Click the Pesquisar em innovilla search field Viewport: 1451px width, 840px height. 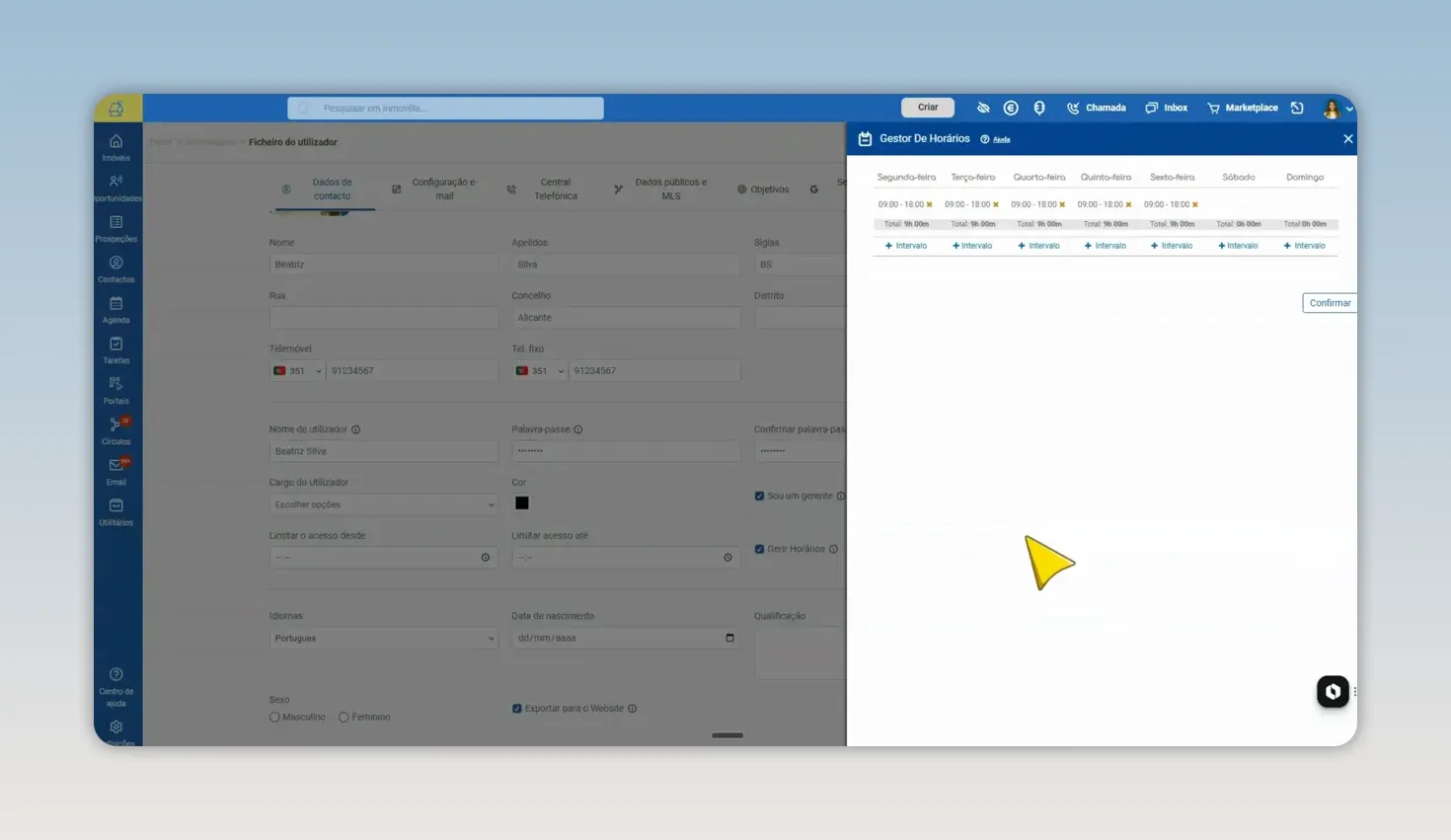tap(445, 108)
